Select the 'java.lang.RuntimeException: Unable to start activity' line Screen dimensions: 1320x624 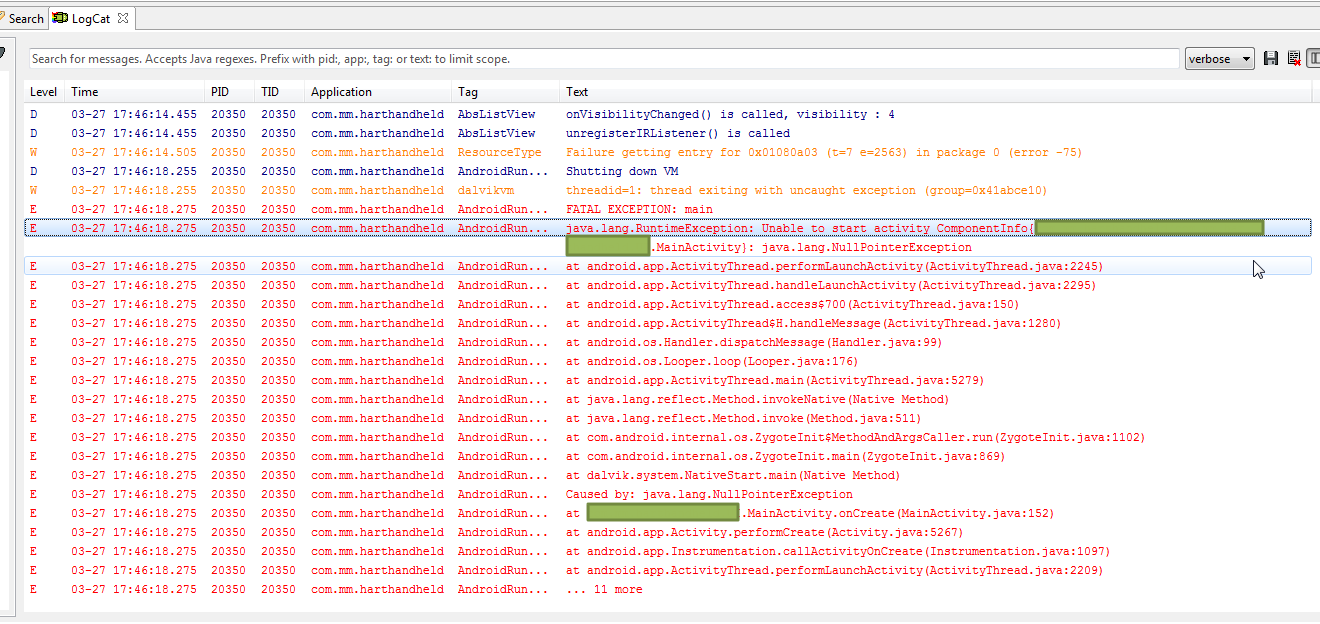(x=668, y=228)
